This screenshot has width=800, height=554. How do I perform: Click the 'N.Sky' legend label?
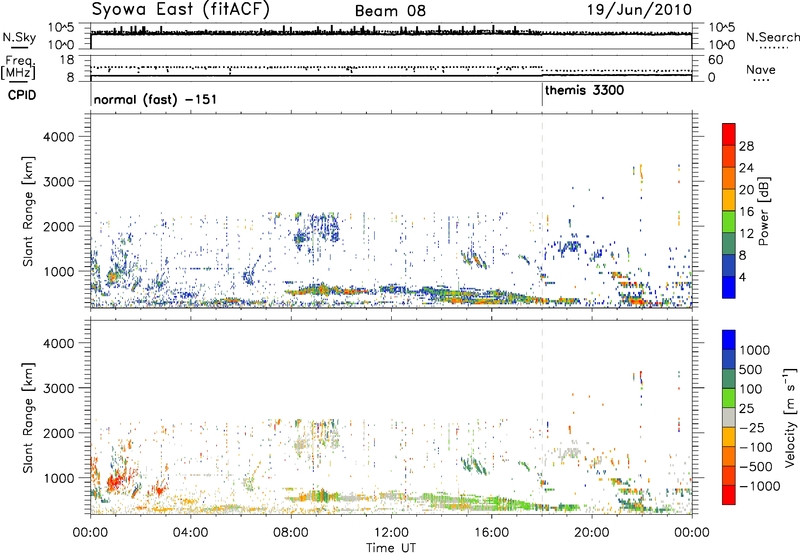pyautogui.click(x=19, y=37)
